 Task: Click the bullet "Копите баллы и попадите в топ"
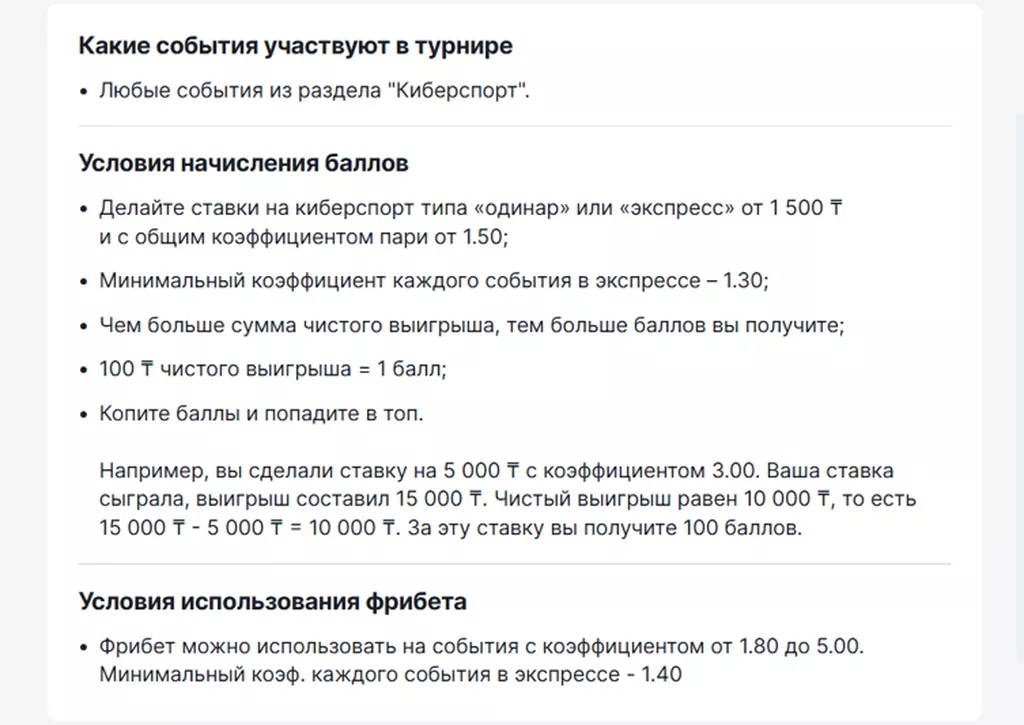coord(261,414)
